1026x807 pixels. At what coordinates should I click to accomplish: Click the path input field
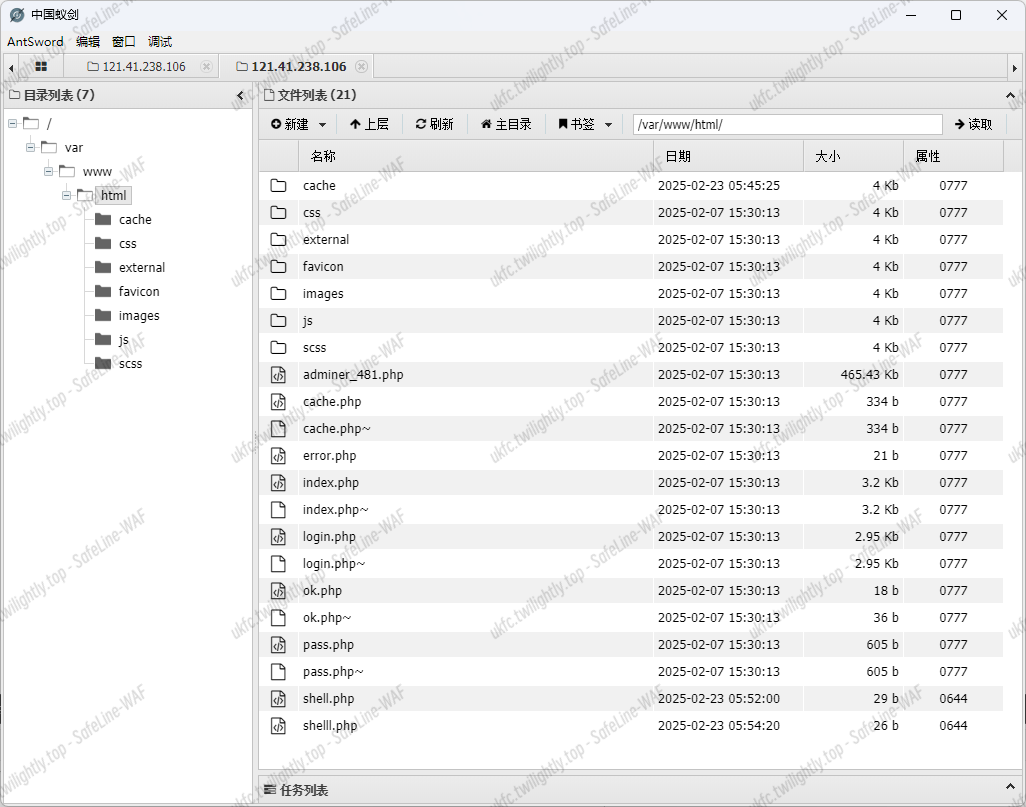coord(787,124)
